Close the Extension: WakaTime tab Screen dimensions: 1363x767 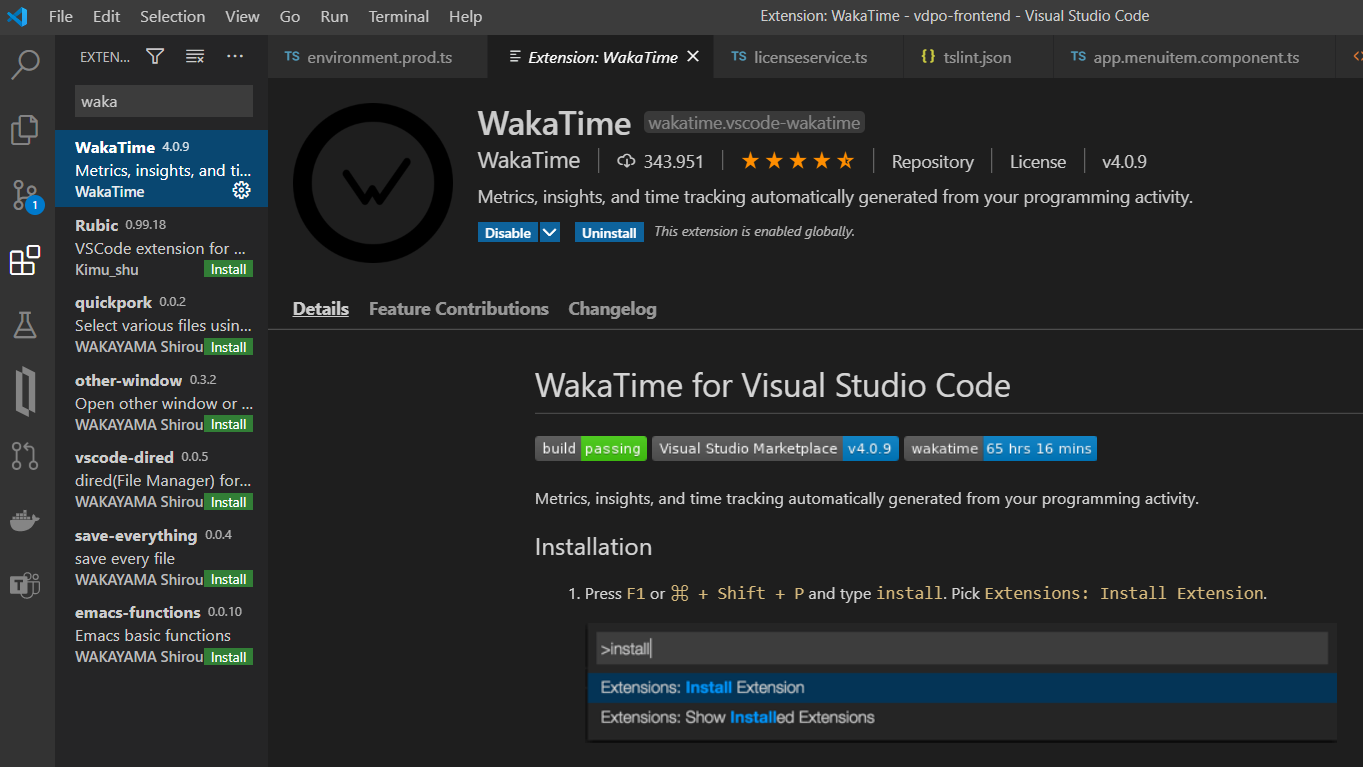coord(692,57)
